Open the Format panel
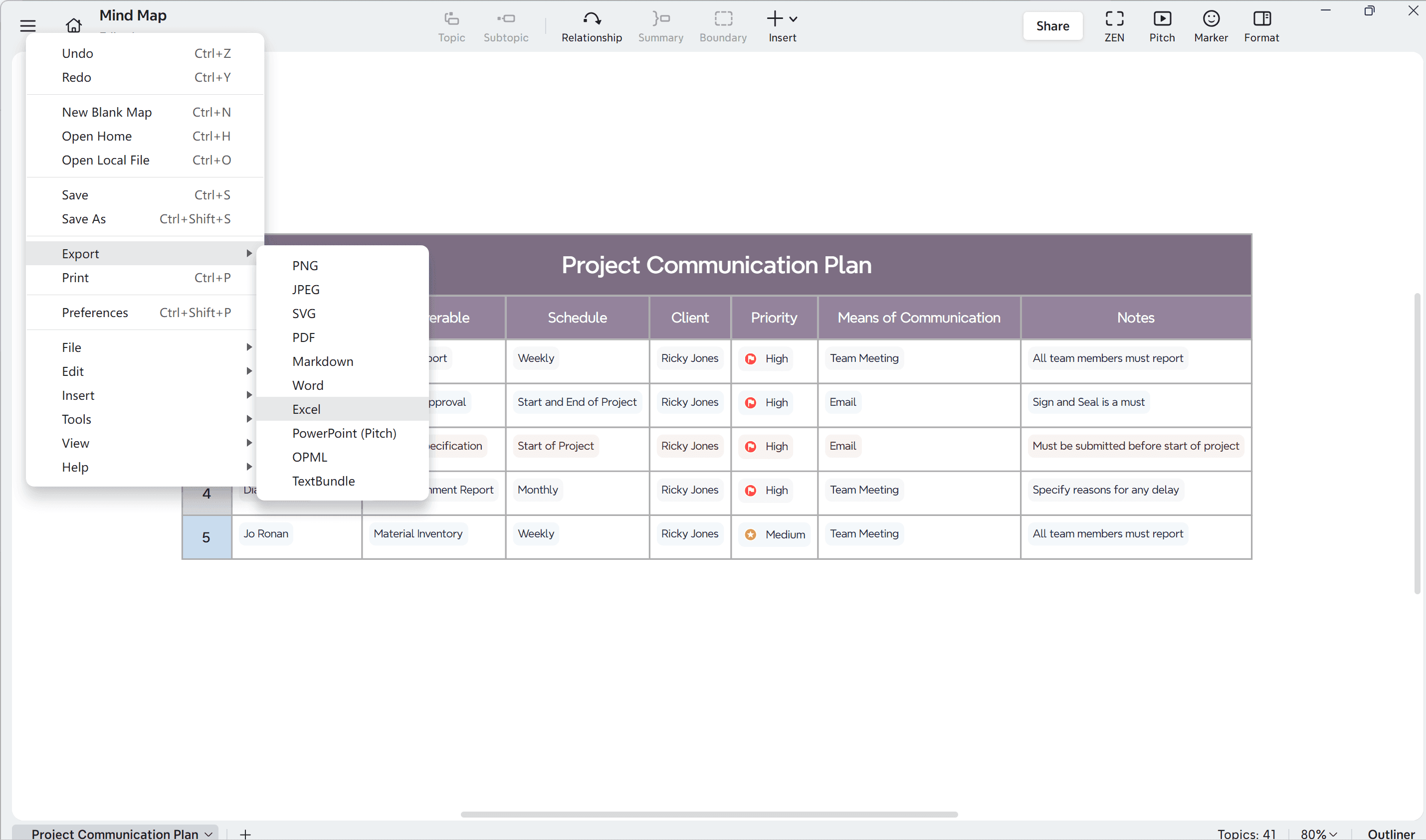This screenshot has width=1426, height=840. click(x=1261, y=25)
